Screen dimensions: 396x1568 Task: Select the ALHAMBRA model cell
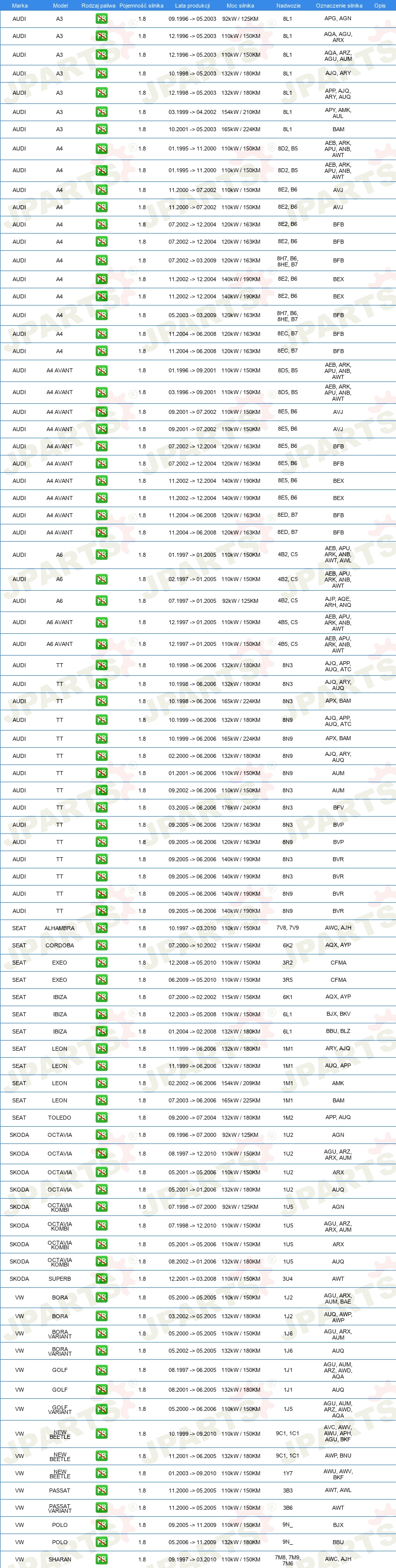[x=60, y=928]
